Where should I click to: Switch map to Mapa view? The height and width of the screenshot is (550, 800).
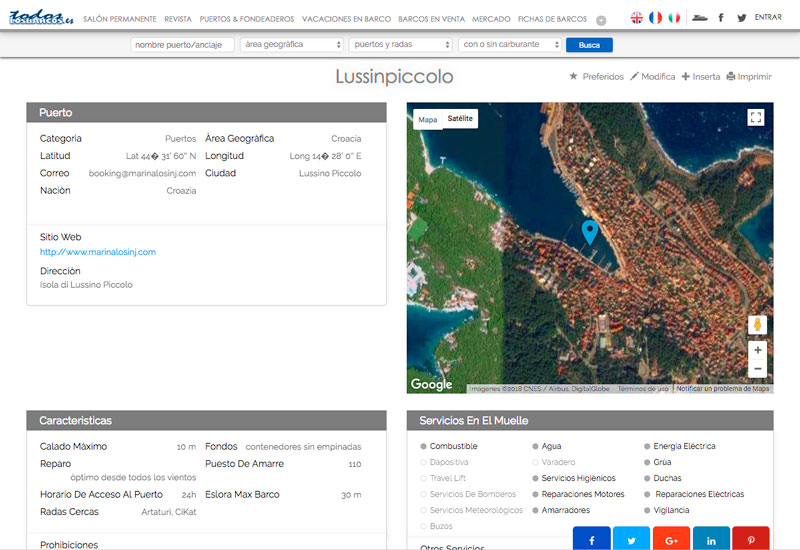coord(428,119)
